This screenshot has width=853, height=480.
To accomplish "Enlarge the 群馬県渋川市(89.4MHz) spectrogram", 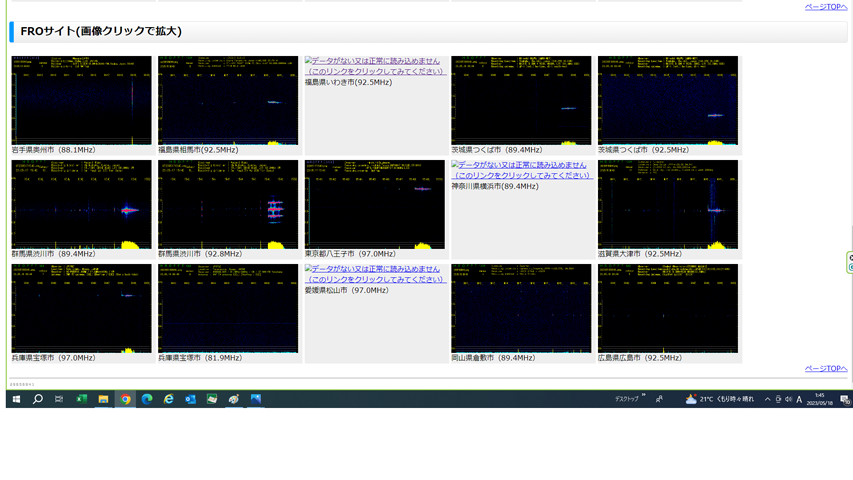I will pos(82,204).
